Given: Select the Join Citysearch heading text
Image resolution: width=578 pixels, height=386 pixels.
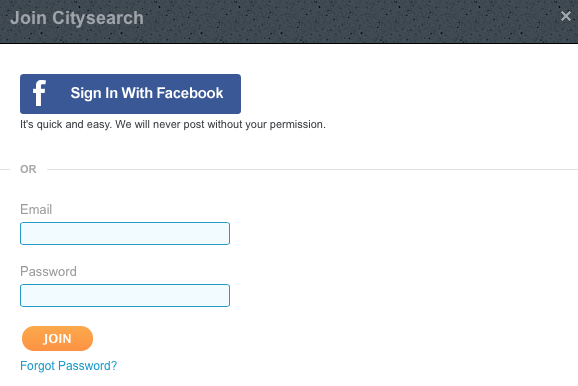Looking at the screenshot, I should pyautogui.click(x=77, y=18).
